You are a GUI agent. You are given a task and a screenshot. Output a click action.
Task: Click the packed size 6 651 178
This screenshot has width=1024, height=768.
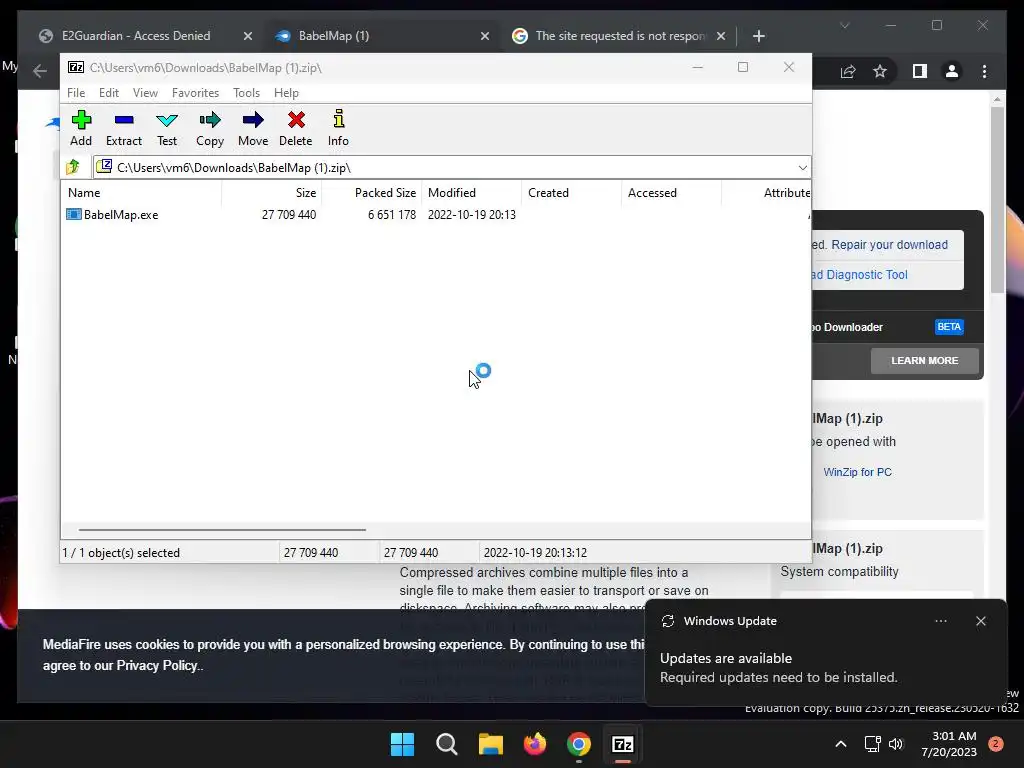tap(392, 214)
